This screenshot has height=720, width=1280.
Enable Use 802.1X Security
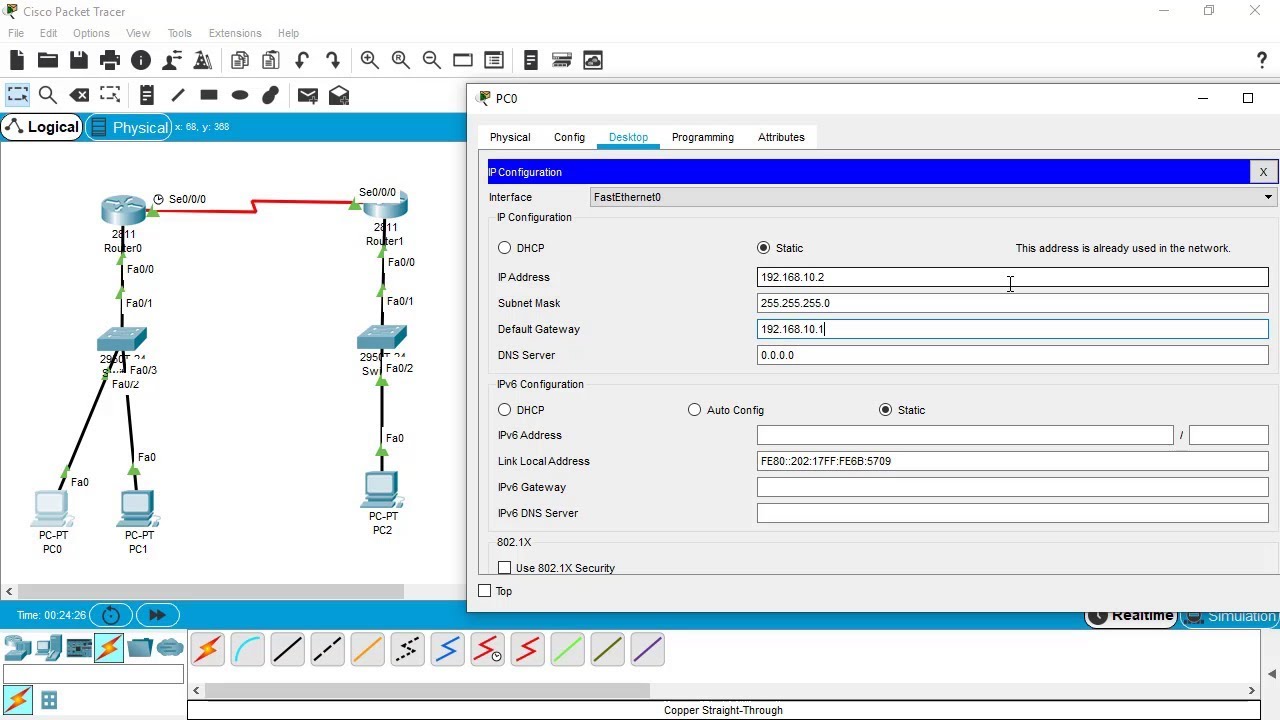504,568
